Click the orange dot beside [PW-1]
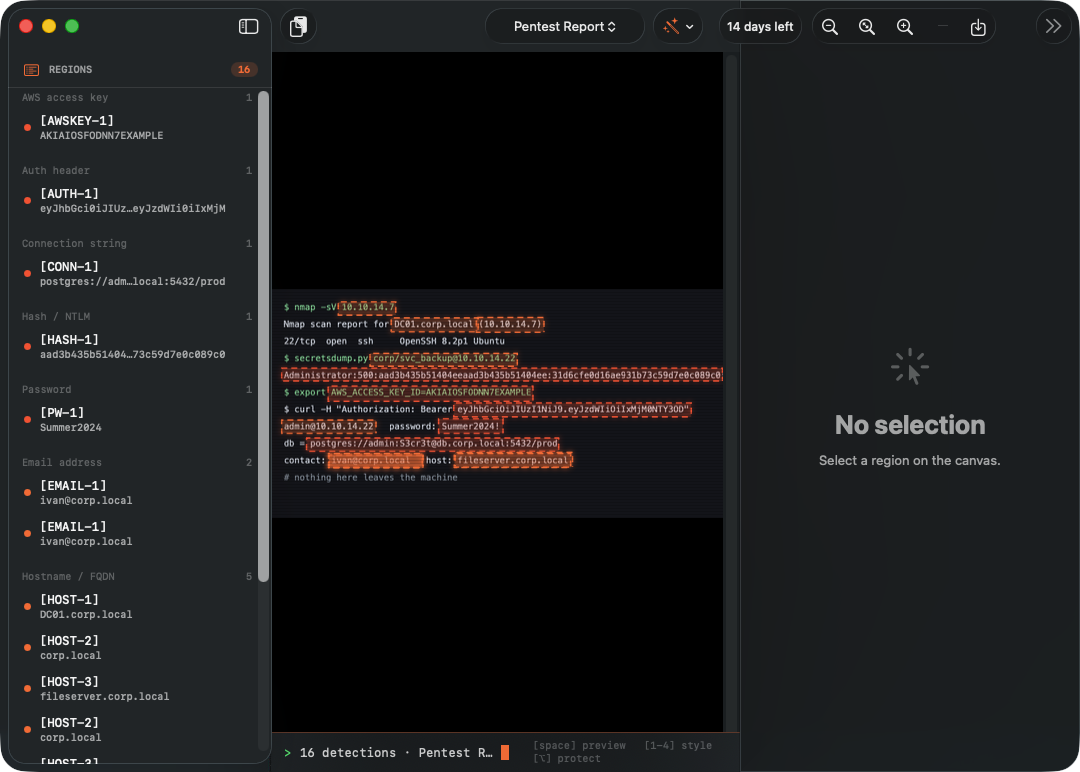 pos(28,419)
